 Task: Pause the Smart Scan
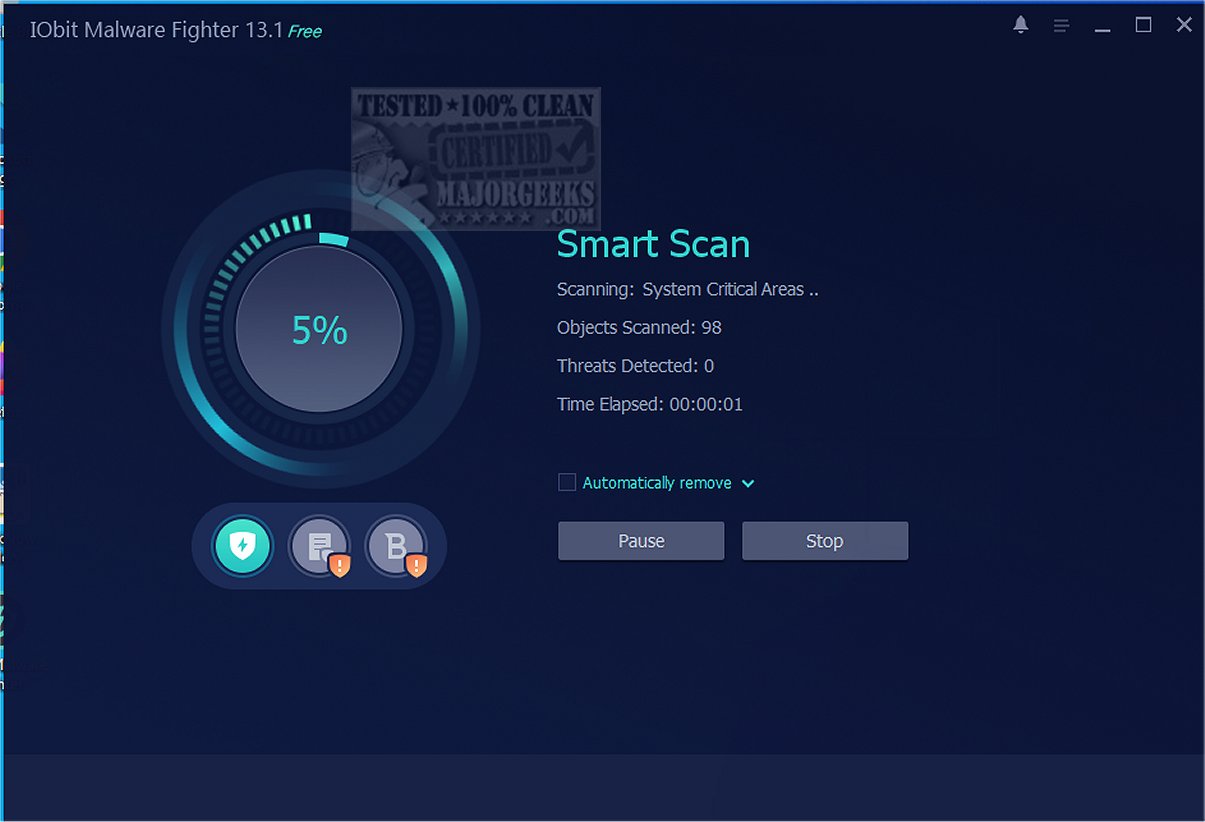(641, 541)
